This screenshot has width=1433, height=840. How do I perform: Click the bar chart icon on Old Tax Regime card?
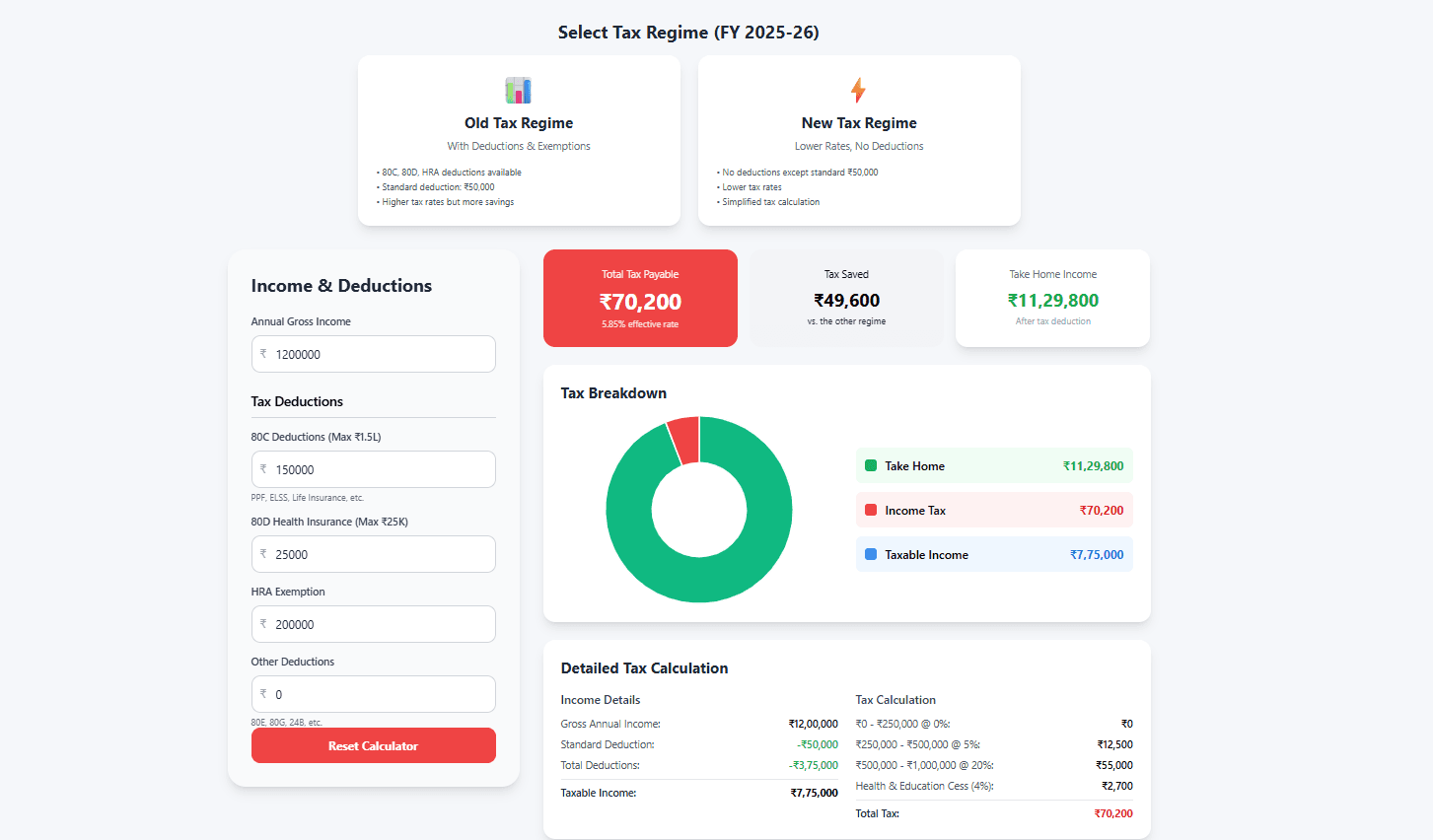[x=519, y=89]
